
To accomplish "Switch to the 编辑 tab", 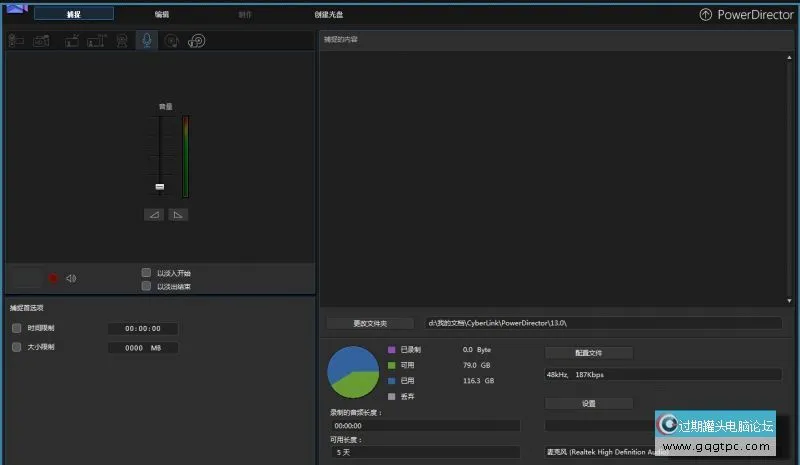I will (x=162, y=15).
